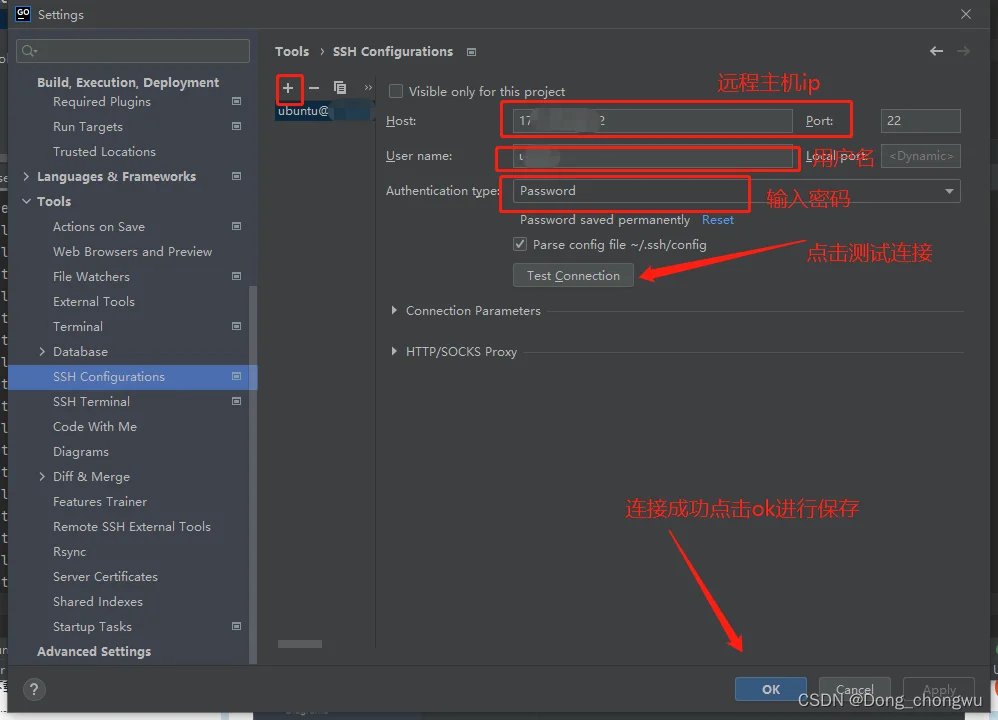998x720 pixels.
Task: Expand the Connection Parameters section
Action: pyautogui.click(x=394, y=311)
